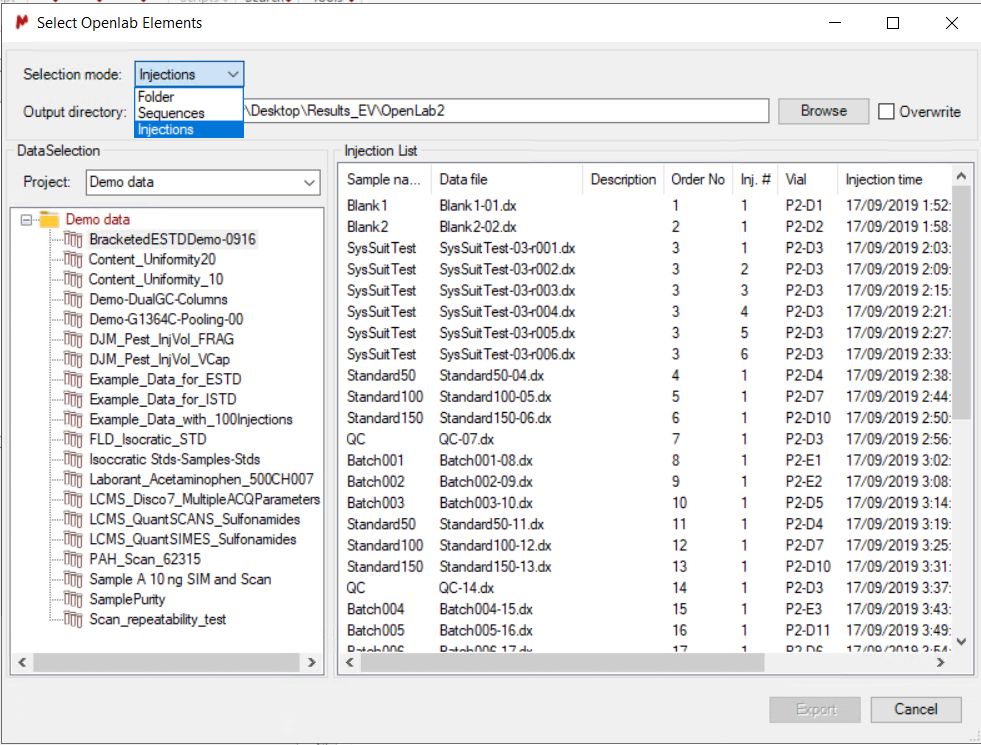Viewport: 981px width, 745px height.
Task: Open the Project dropdown
Action: tap(203, 183)
